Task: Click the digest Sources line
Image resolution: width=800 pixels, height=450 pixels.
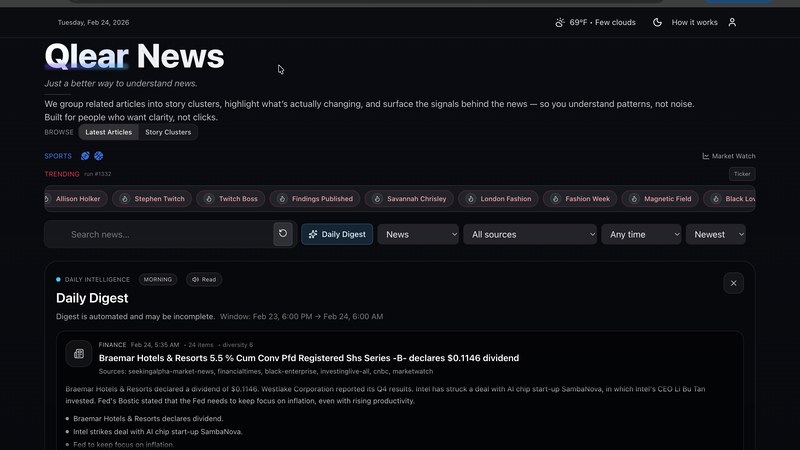Action: coord(266,371)
